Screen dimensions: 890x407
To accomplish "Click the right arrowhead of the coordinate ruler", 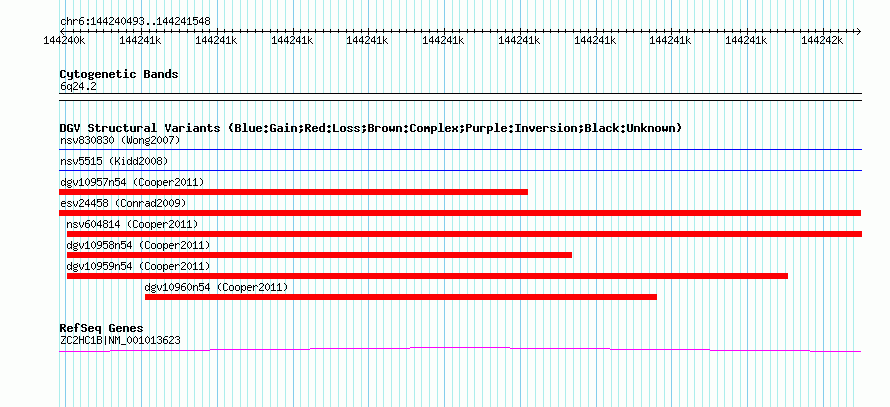I will coord(858,31).
